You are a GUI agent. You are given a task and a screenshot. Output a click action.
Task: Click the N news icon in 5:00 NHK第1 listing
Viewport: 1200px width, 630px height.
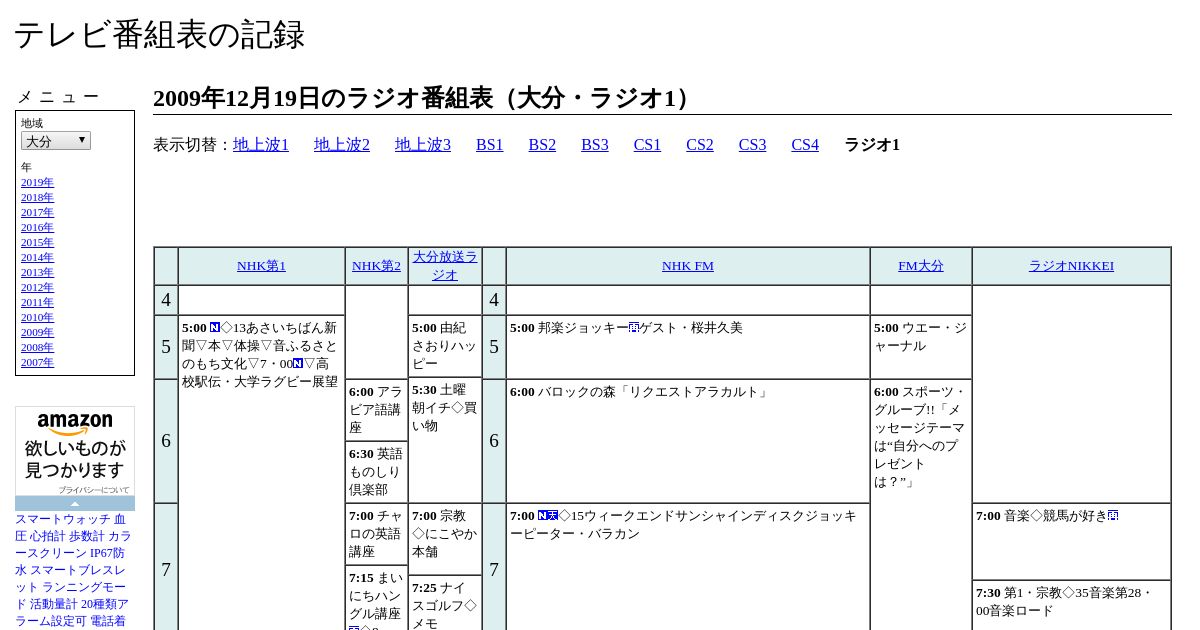(x=215, y=327)
